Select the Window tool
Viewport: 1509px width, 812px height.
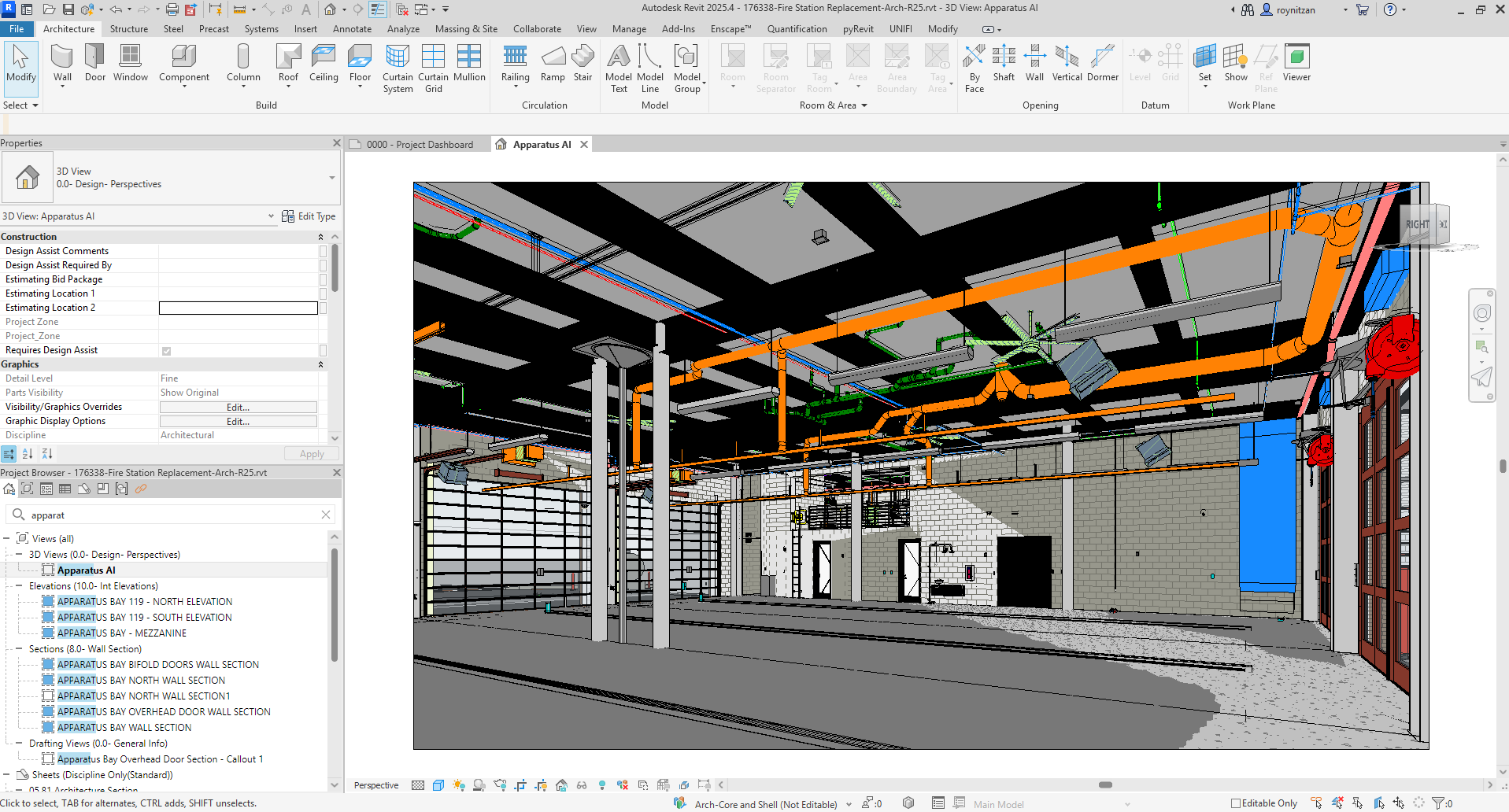click(x=131, y=64)
